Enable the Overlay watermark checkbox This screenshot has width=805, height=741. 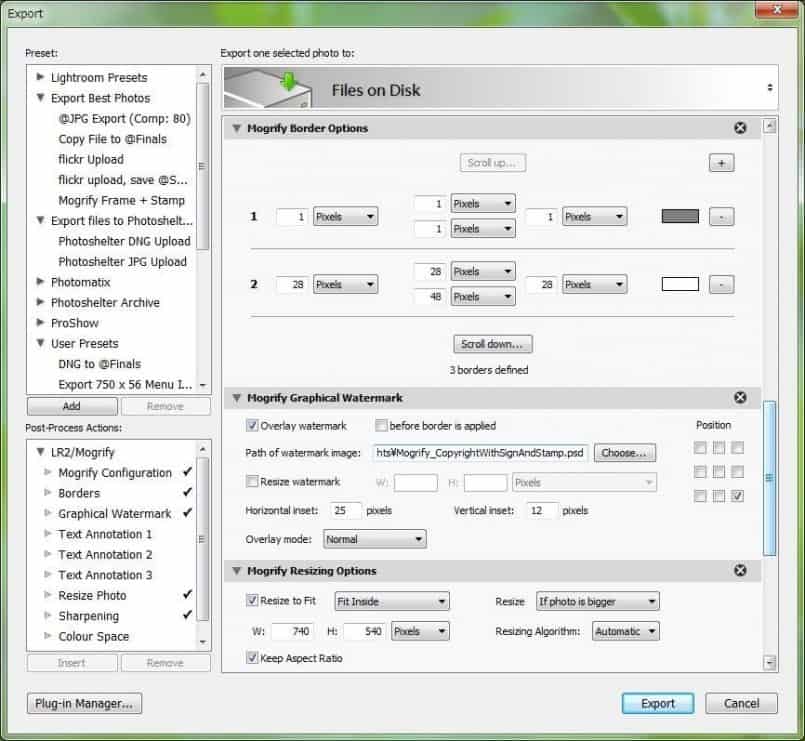252,426
